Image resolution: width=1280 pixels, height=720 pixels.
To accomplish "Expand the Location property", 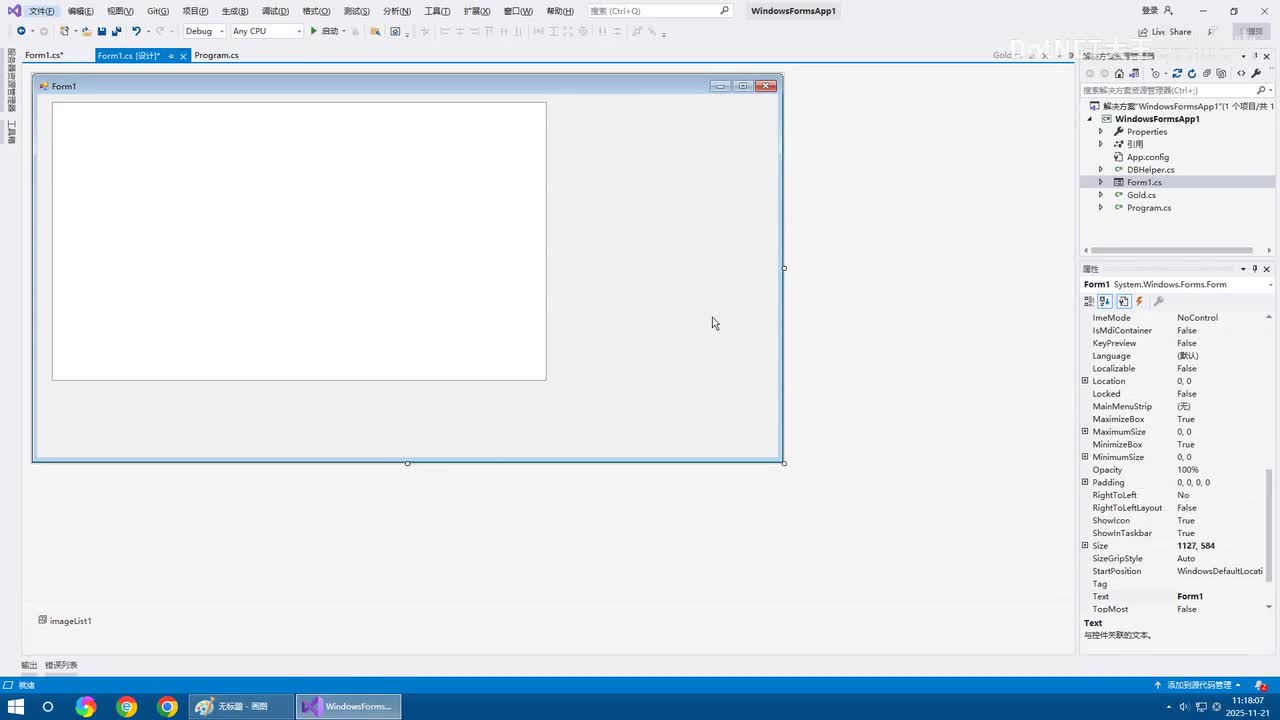I will 1085,381.
